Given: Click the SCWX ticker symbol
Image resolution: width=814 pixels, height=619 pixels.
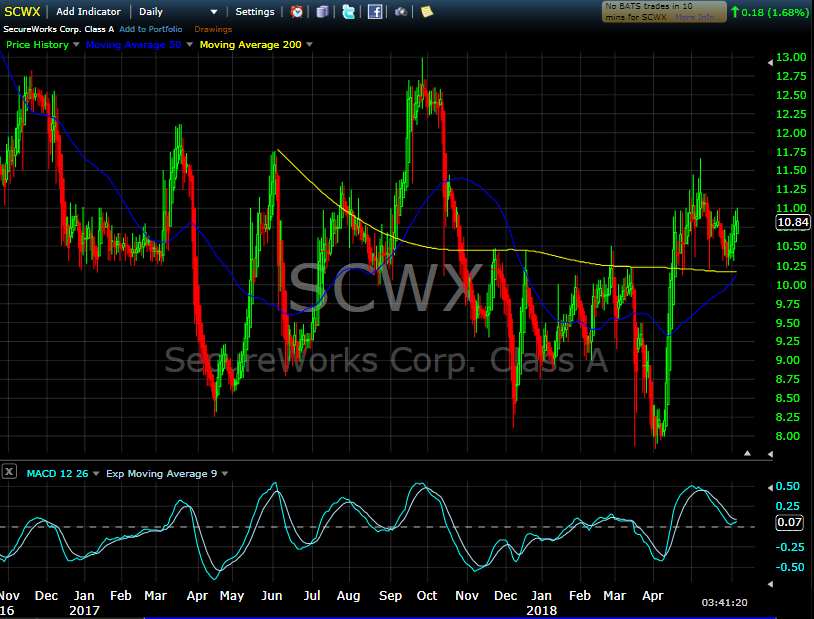Looking at the screenshot, I should (22, 11).
